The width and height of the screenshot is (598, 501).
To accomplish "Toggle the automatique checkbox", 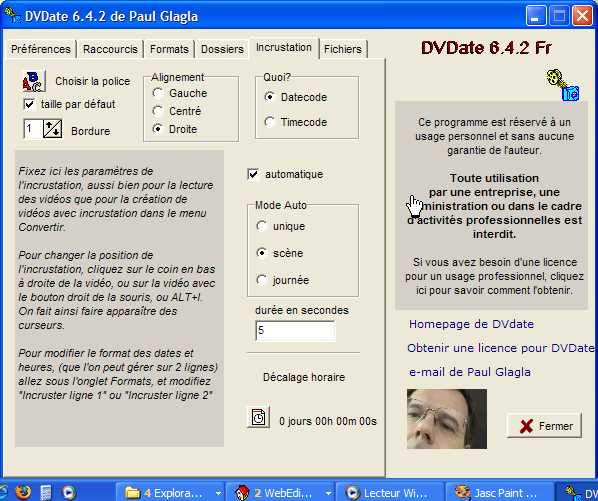I will [x=253, y=174].
